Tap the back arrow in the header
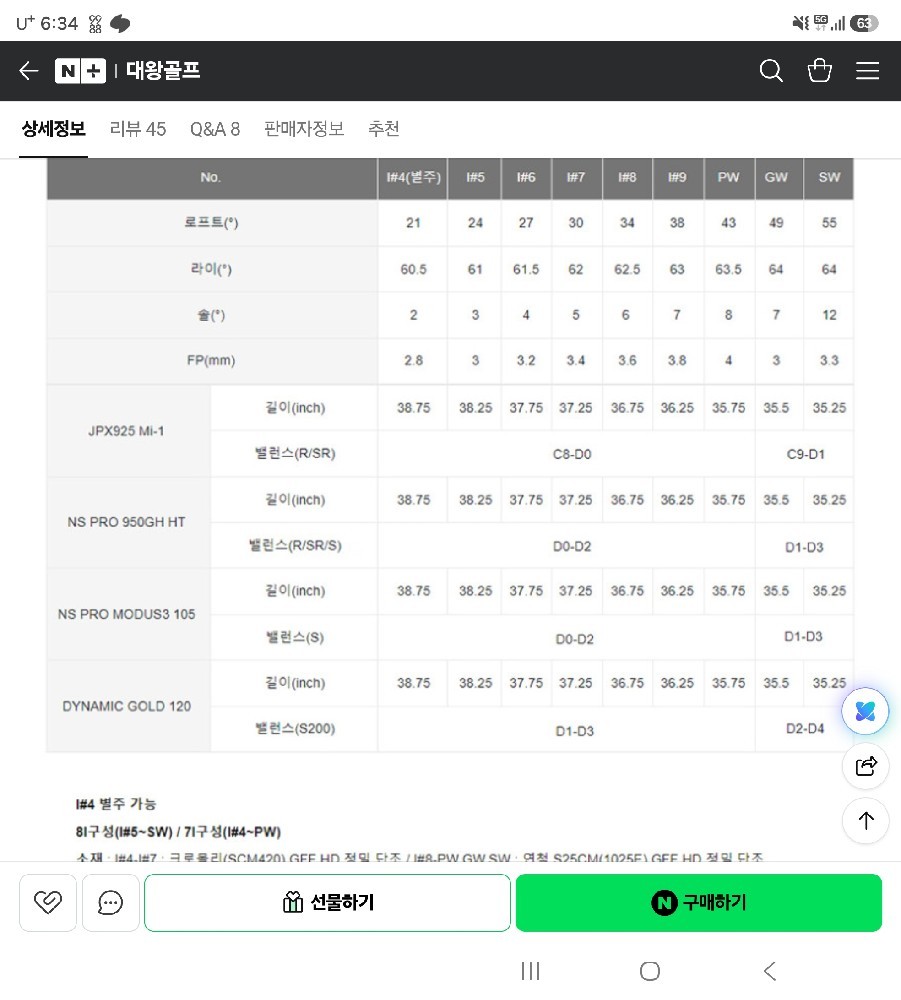 click(x=29, y=70)
